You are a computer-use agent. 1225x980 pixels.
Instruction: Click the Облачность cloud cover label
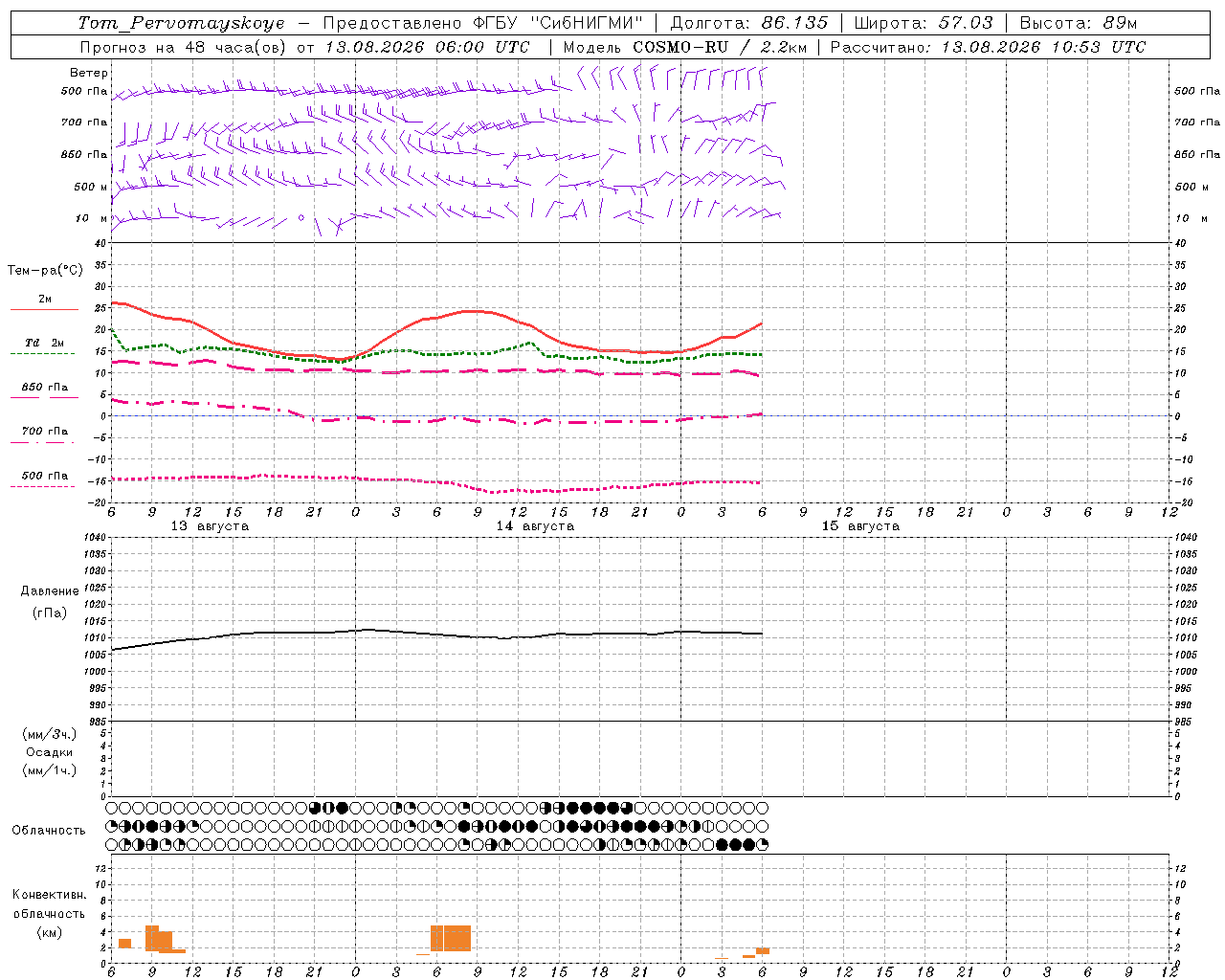click(x=49, y=830)
